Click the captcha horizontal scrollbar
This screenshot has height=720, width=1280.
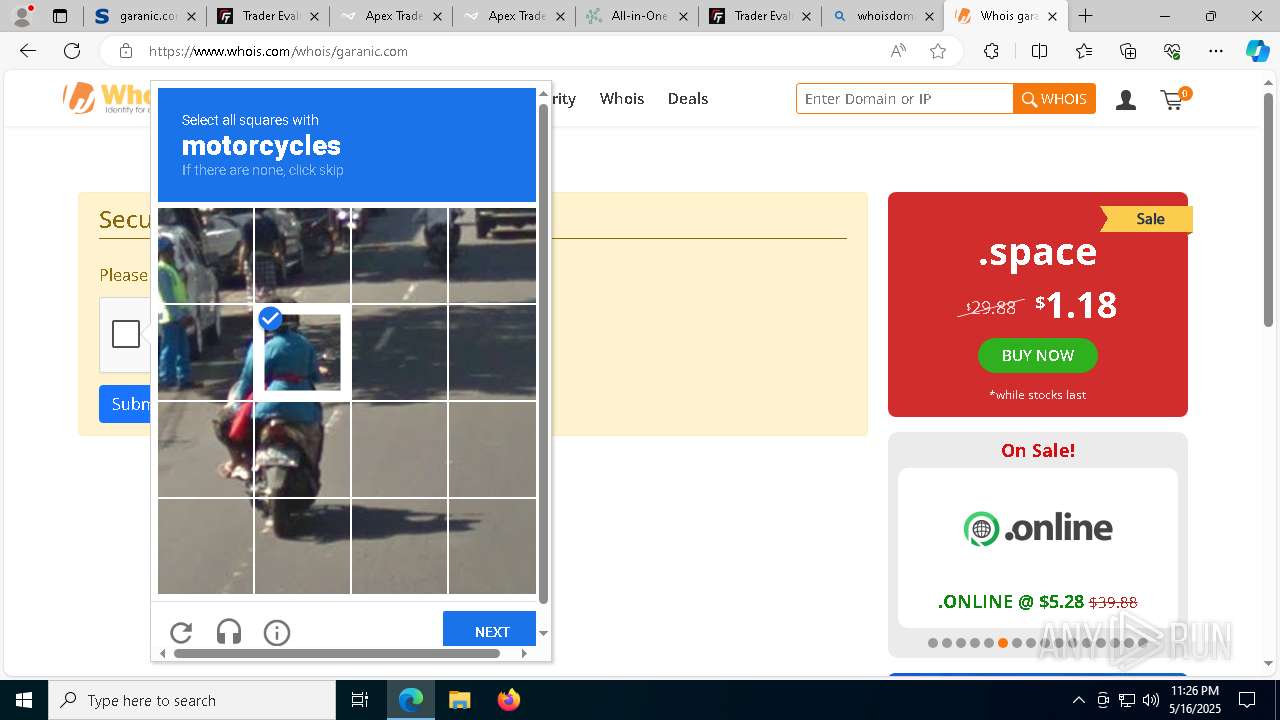pyautogui.click(x=336, y=653)
